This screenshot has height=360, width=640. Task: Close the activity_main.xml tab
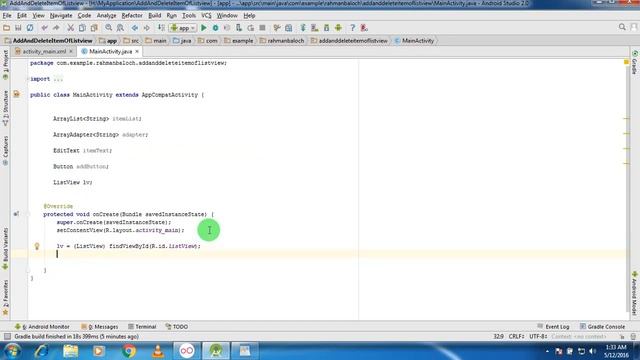[x=71, y=51]
